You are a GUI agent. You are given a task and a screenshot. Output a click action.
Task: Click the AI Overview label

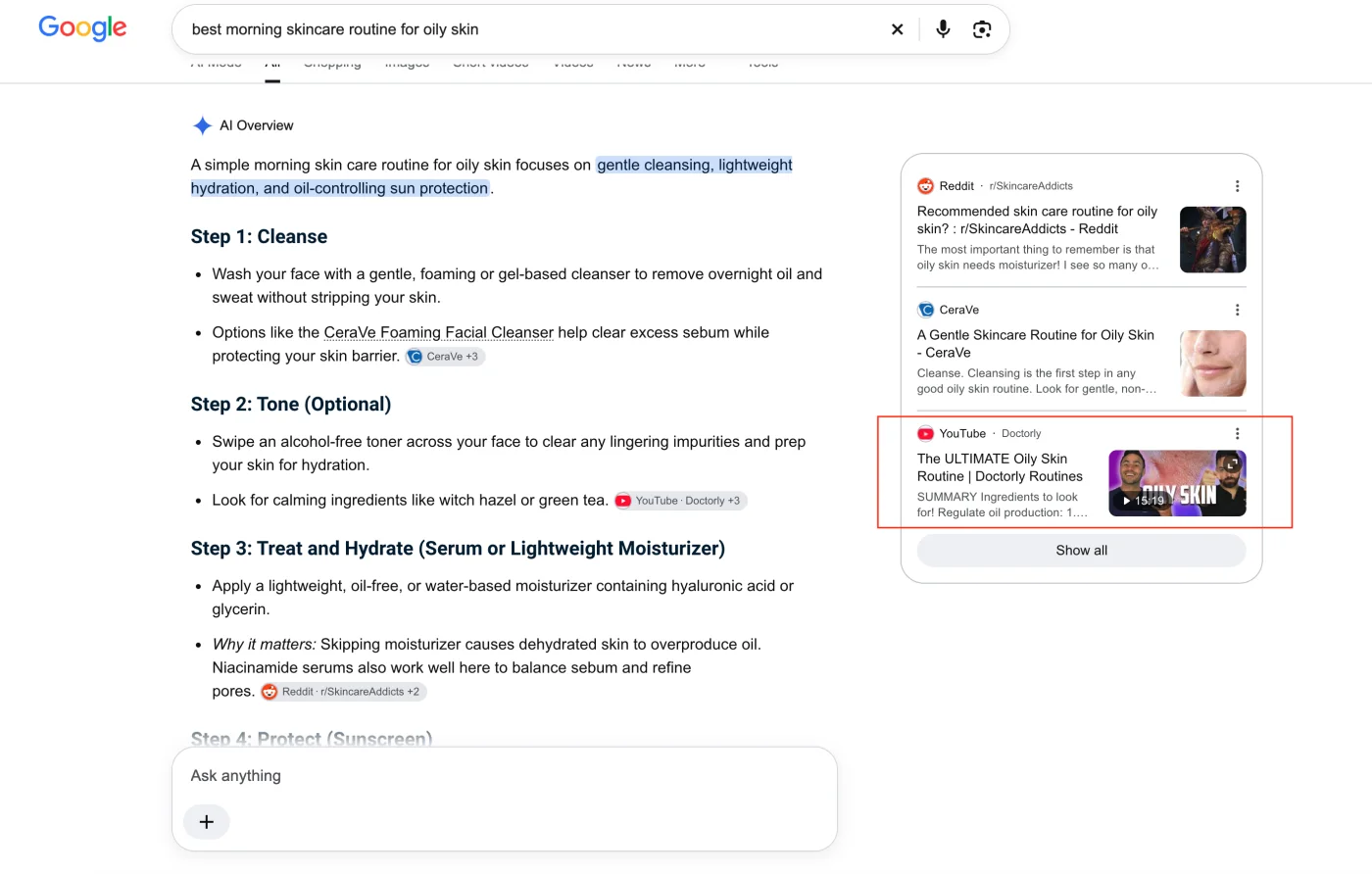[x=256, y=125]
